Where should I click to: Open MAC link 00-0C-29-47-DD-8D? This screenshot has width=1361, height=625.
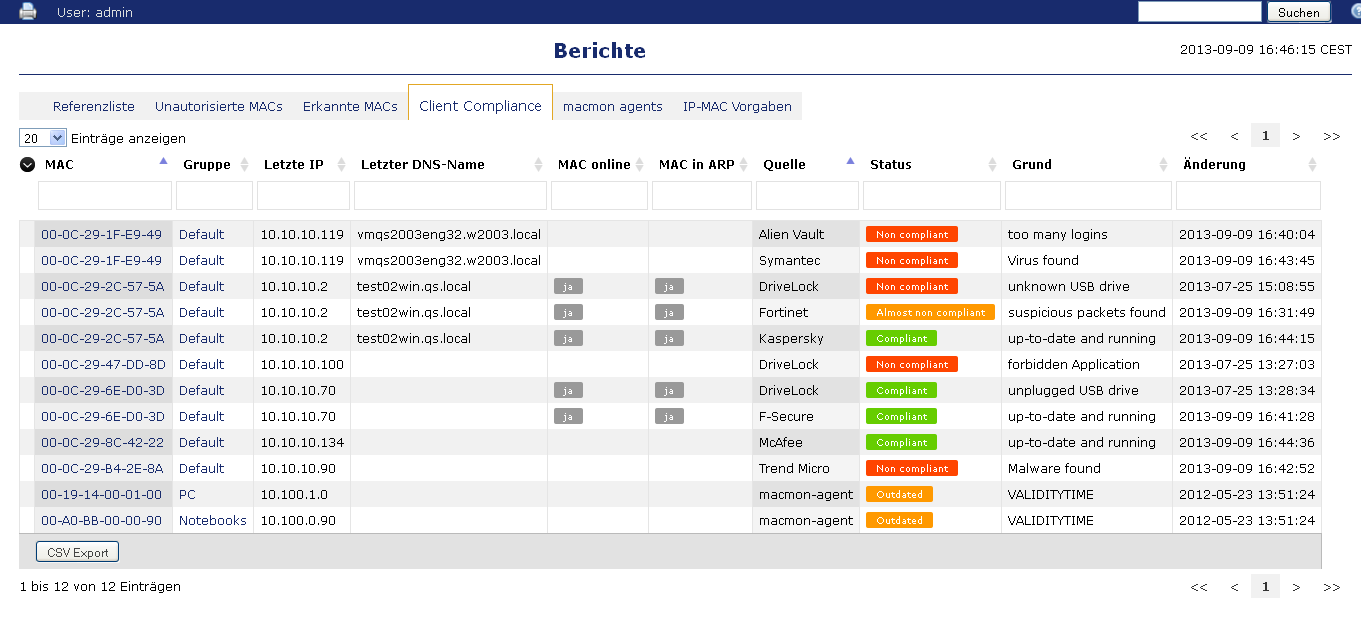(103, 365)
